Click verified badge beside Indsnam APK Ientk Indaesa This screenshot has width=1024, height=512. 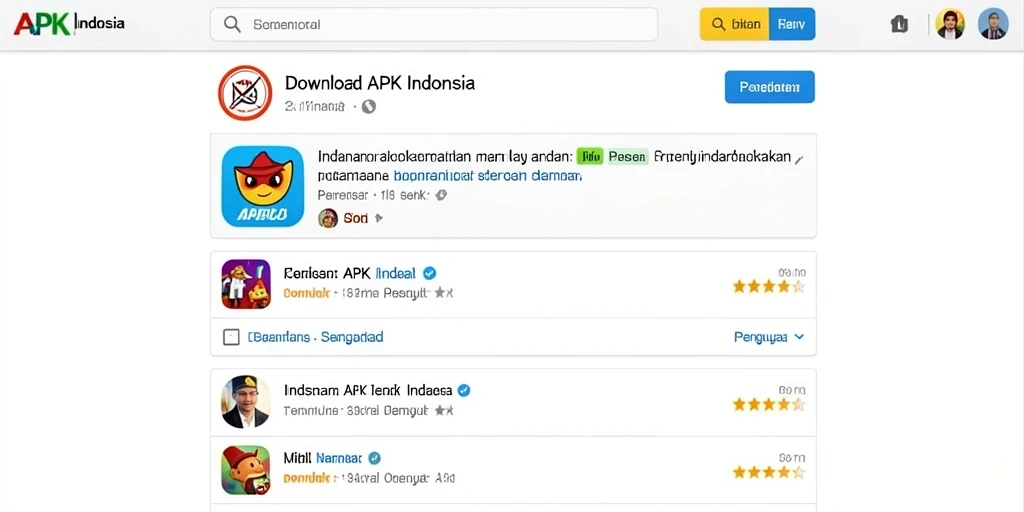464,391
